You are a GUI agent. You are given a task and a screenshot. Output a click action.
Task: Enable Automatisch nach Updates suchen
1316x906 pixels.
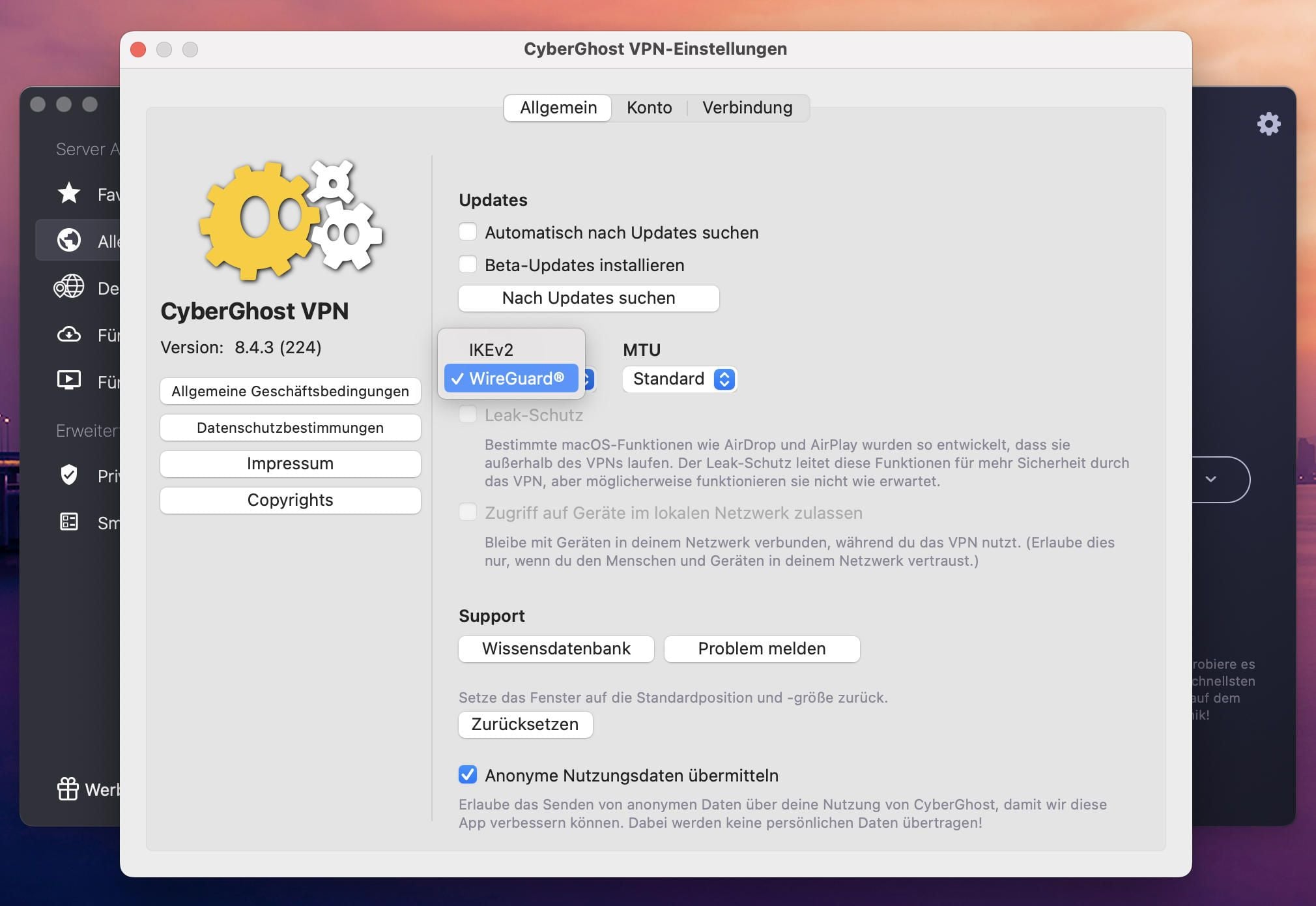[468, 231]
